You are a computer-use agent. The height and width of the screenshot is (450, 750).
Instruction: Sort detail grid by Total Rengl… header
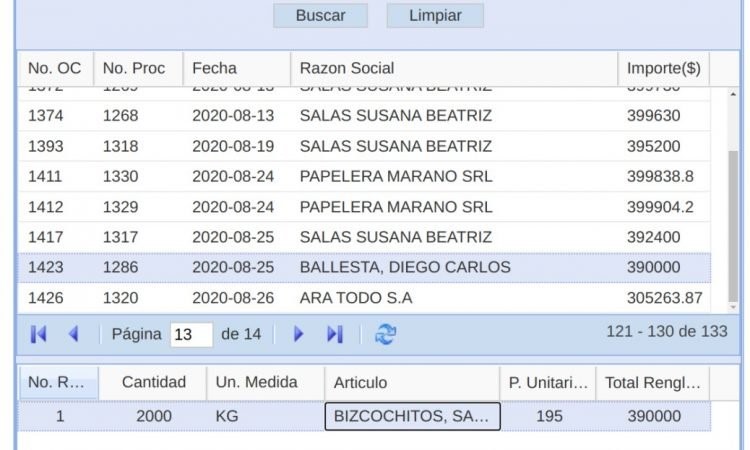653,383
